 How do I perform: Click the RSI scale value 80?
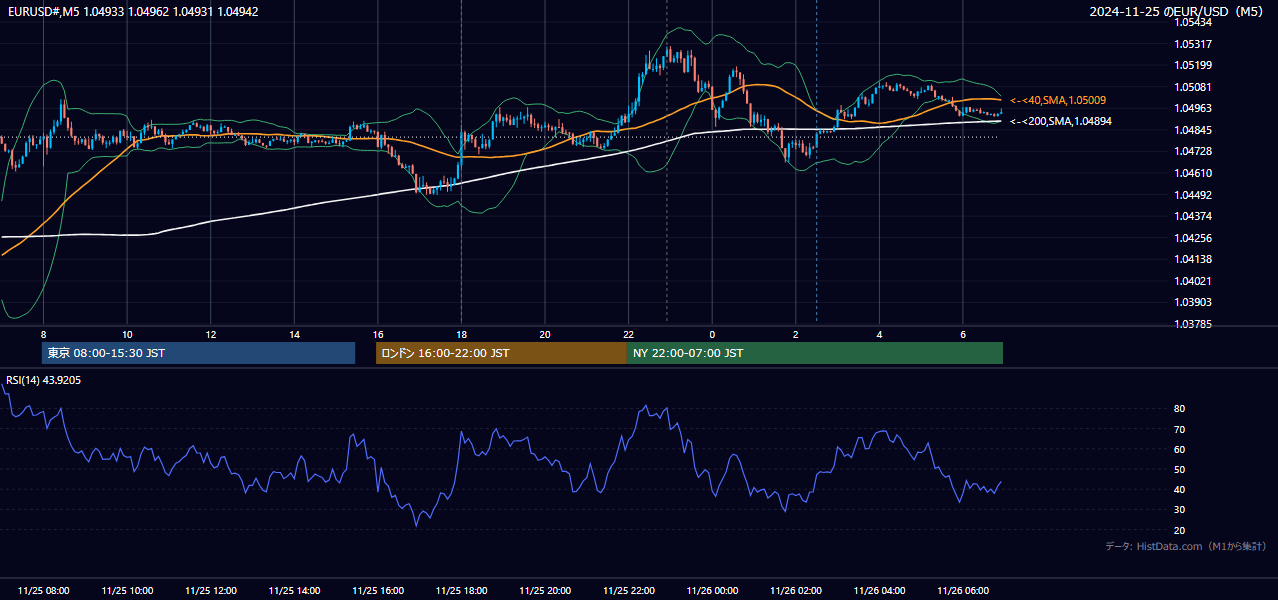coord(1179,409)
